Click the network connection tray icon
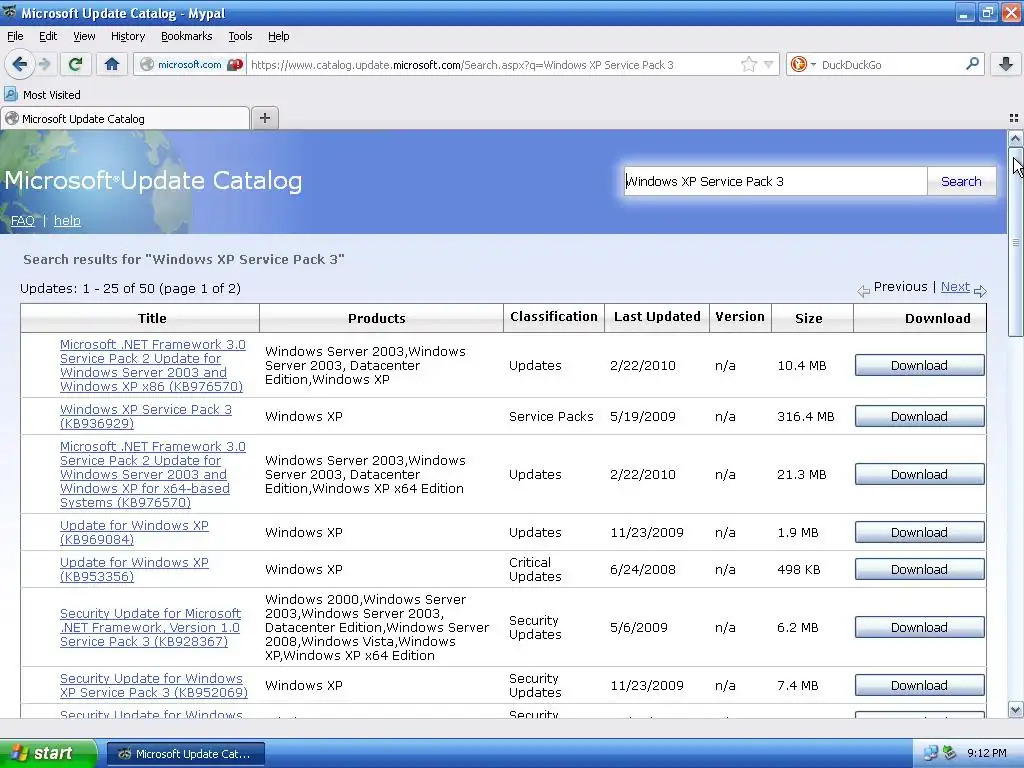 [931, 753]
